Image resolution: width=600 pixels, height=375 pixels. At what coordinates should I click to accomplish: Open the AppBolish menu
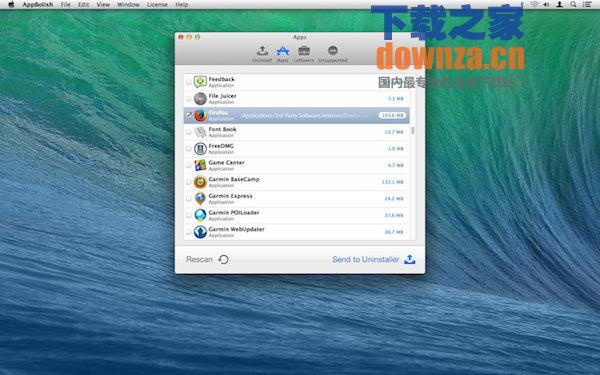38,5
